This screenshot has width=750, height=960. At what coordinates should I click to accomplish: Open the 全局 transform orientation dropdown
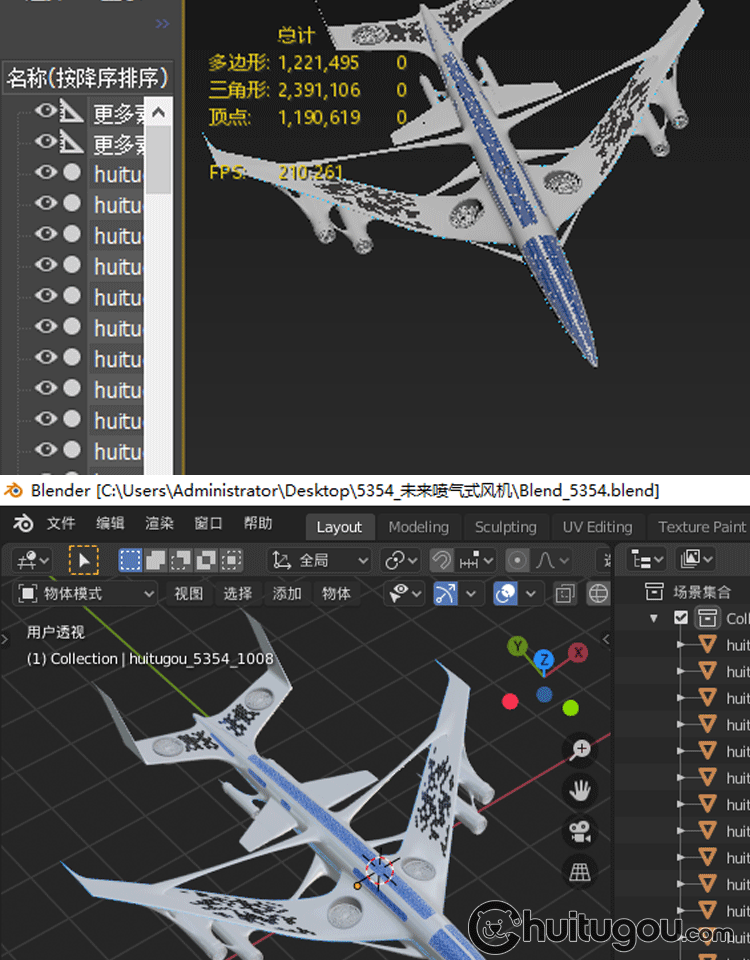tap(321, 560)
